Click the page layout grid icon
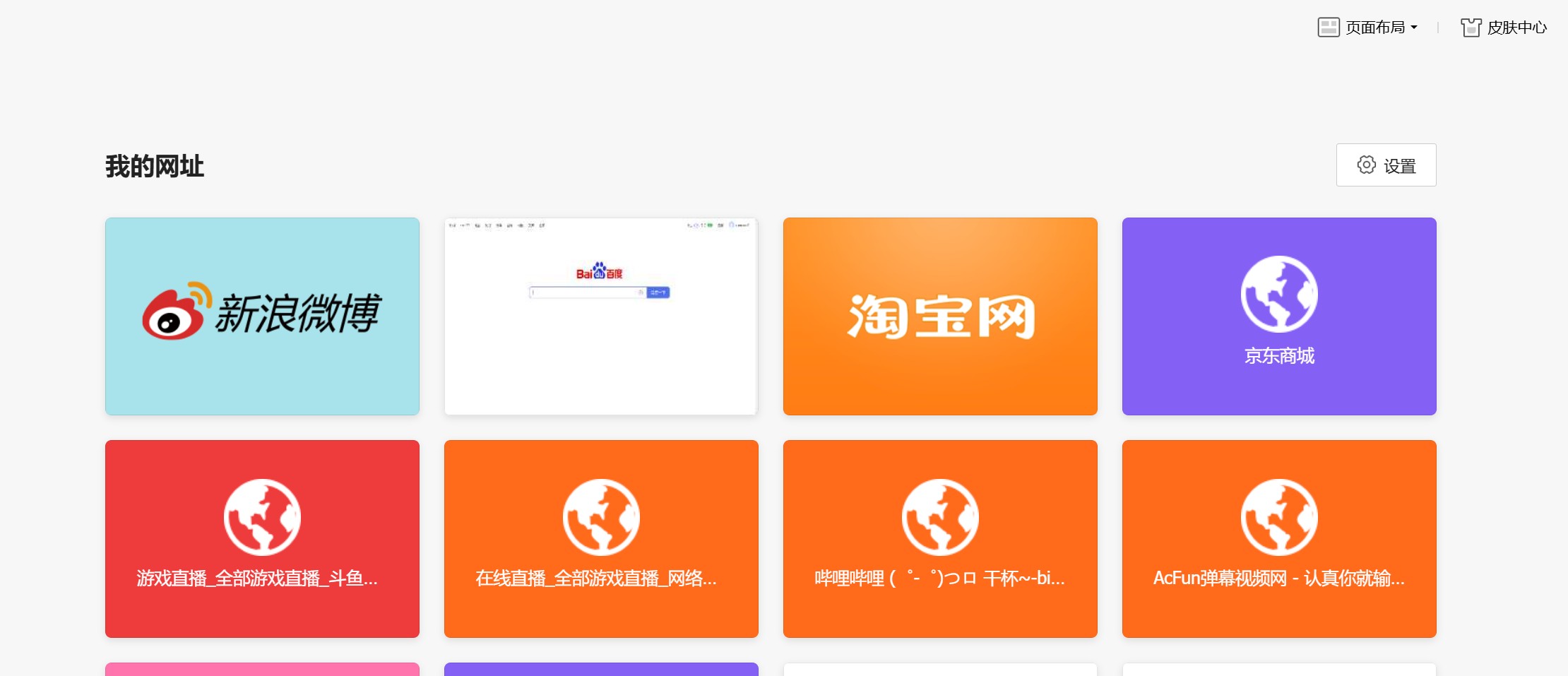 (x=1329, y=28)
